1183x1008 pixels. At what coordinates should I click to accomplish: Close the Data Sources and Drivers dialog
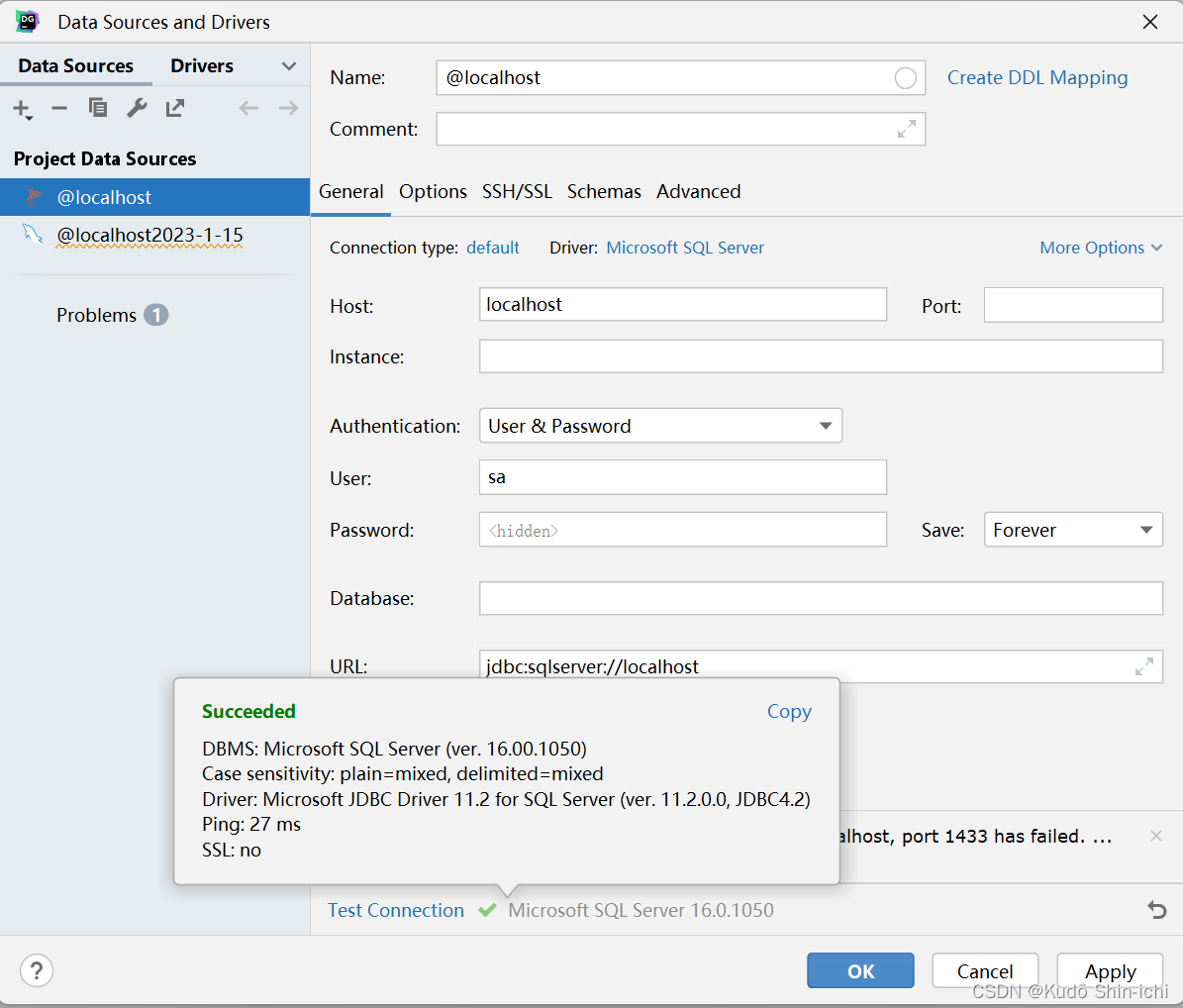(x=1149, y=22)
